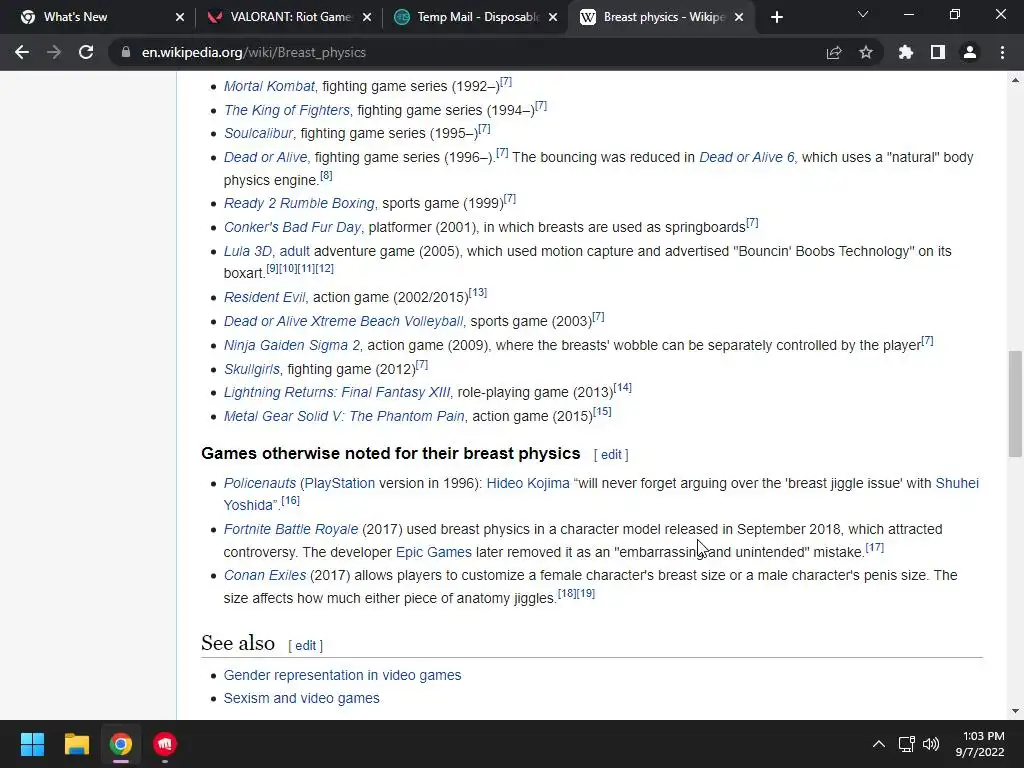1024x768 pixels.
Task: Jump to citation 17 after mistake
Action: point(874,547)
